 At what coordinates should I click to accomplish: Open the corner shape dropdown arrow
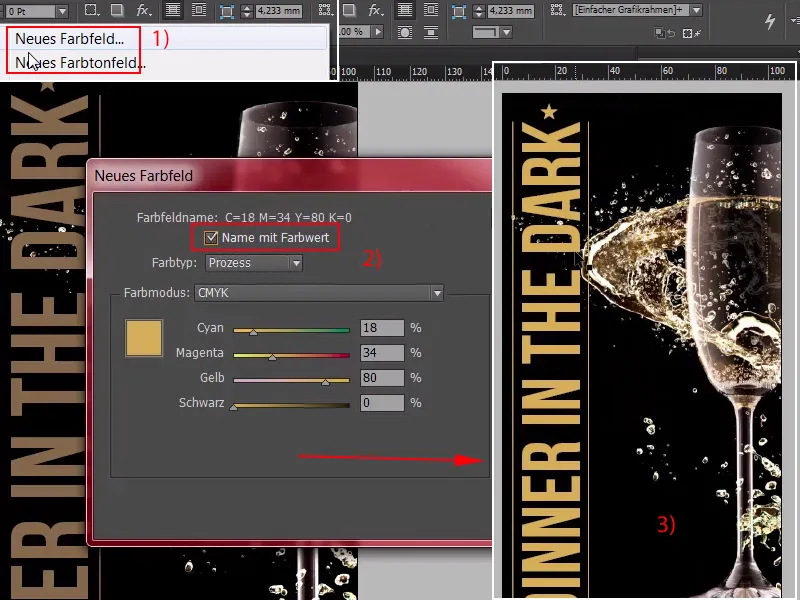pyautogui.click(x=506, y=32)
